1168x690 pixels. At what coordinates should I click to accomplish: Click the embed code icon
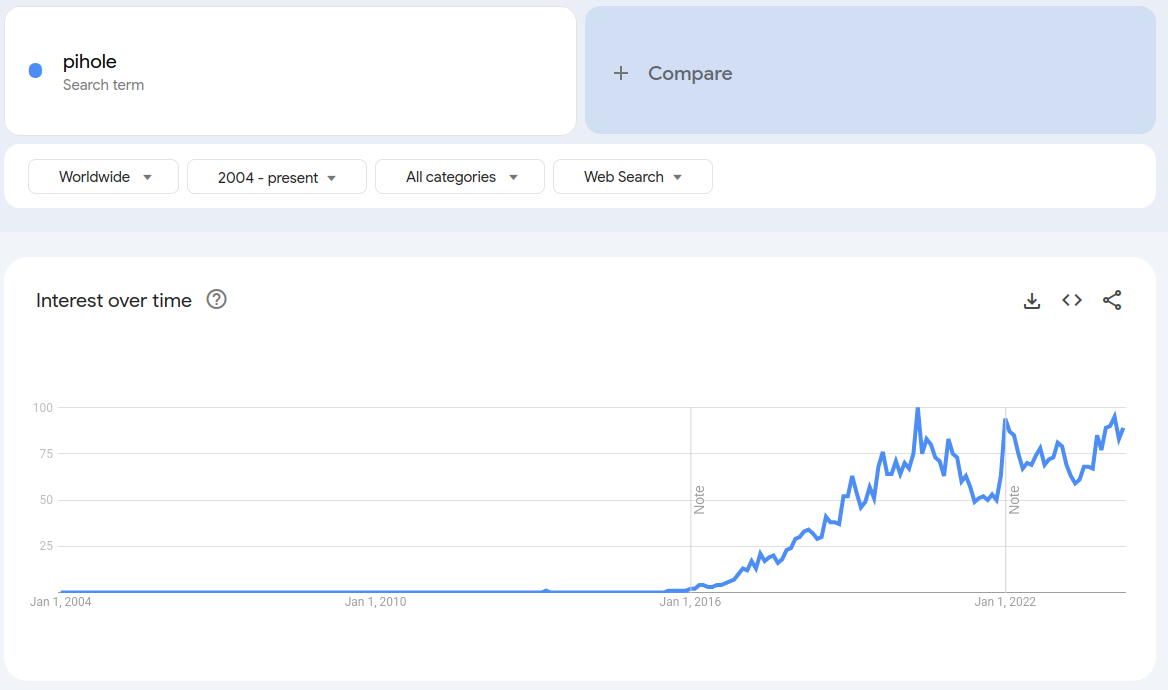[x=1072, y=300]
